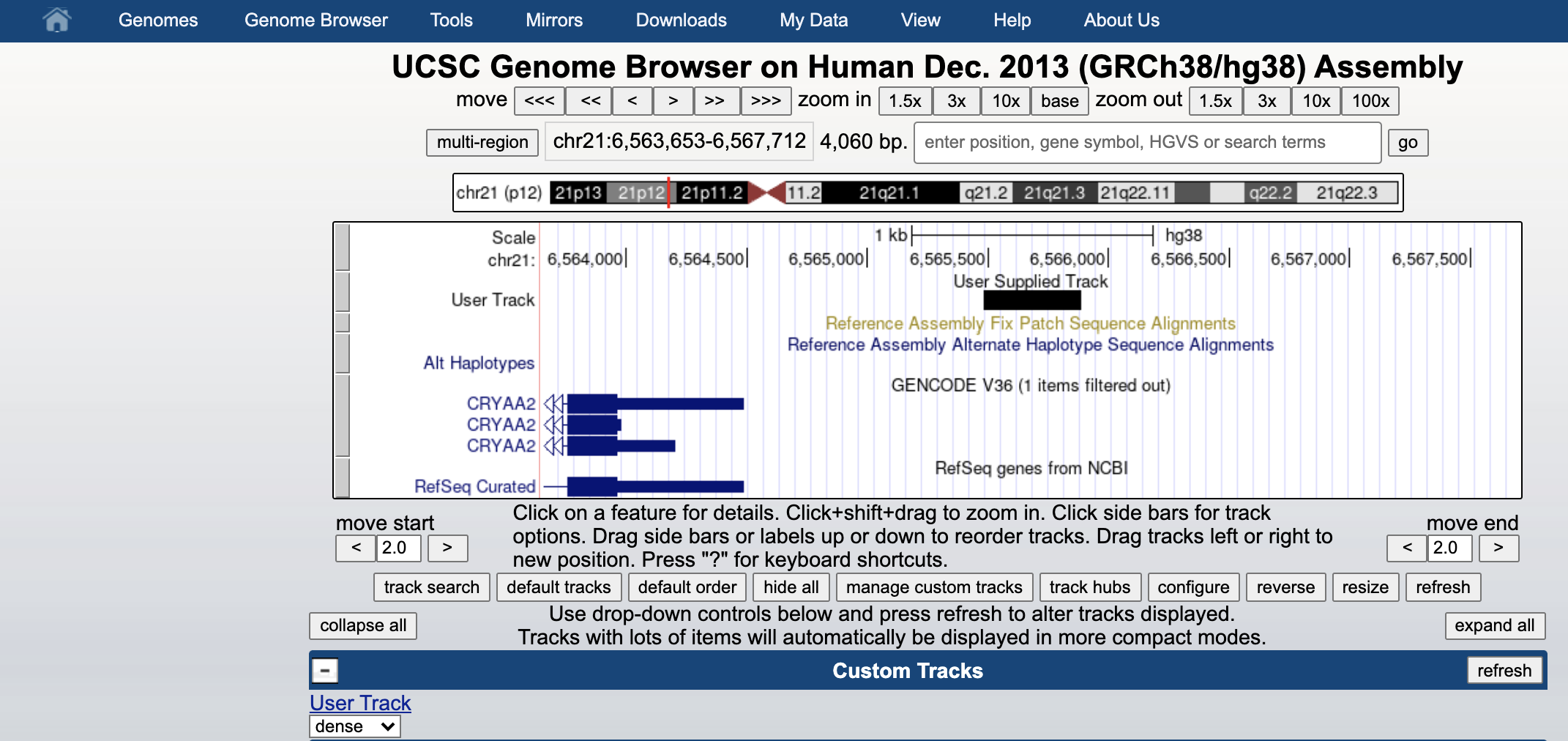The height and width of the screenshot is (741, 1568).
Task: Open the User Track visibility dropdown
Action: 355,726
